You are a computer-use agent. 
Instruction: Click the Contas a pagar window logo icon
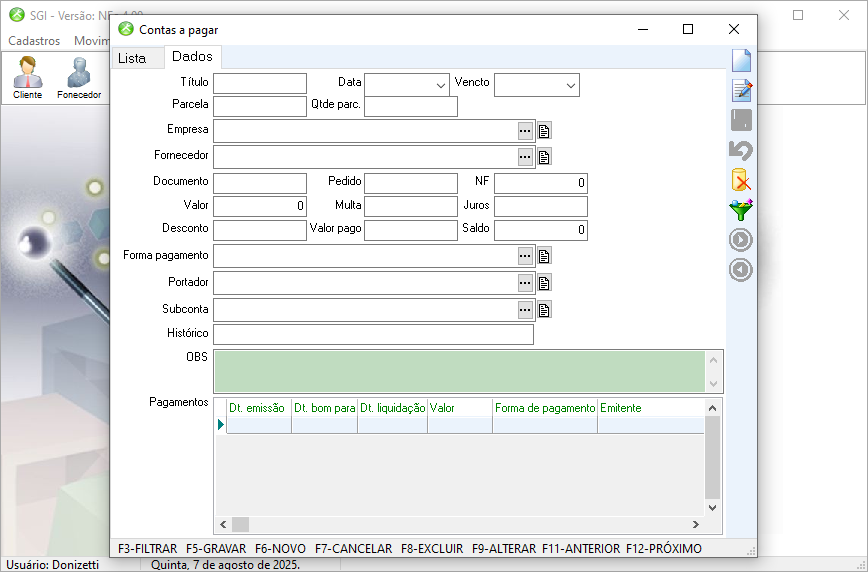click(126, 29)
